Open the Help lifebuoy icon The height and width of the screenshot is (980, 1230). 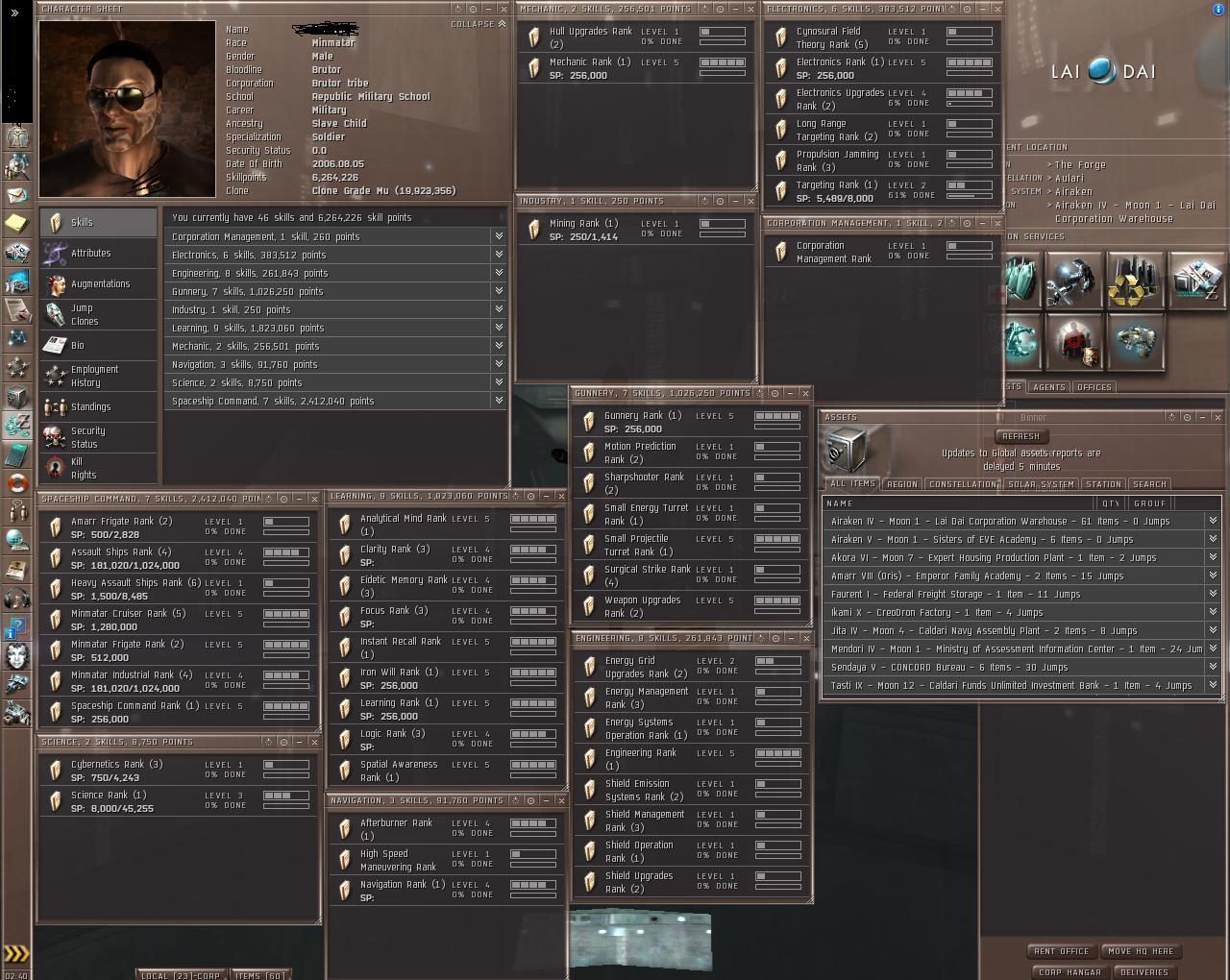[16, 483]
